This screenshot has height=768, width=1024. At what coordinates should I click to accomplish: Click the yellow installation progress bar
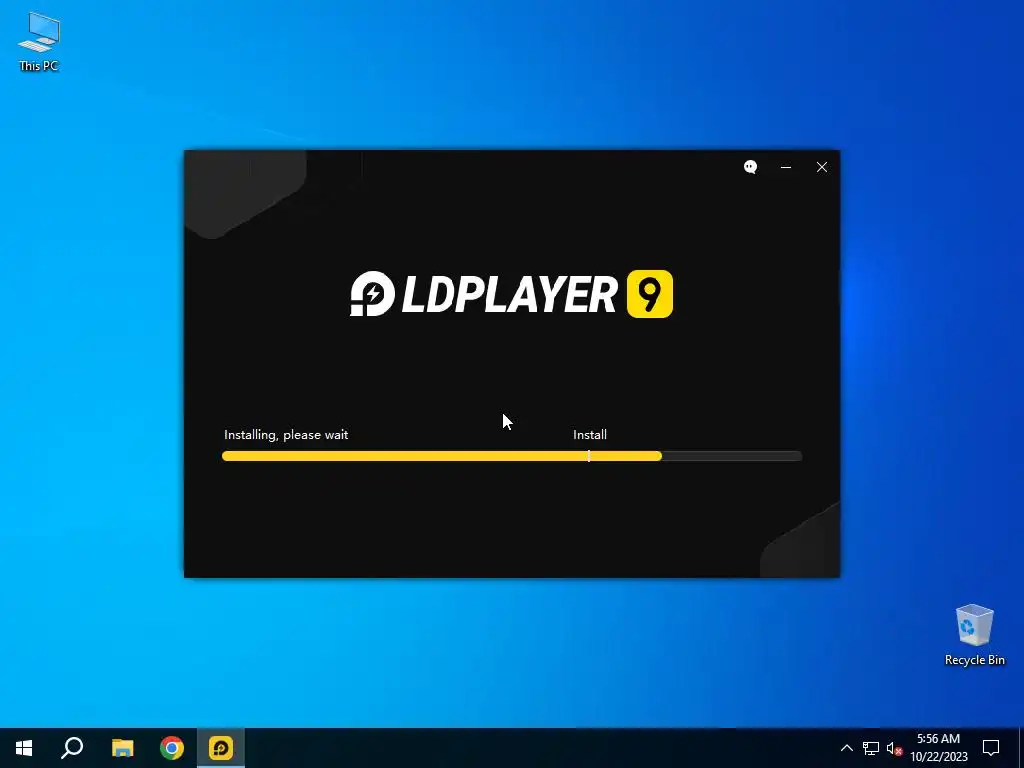512,456
